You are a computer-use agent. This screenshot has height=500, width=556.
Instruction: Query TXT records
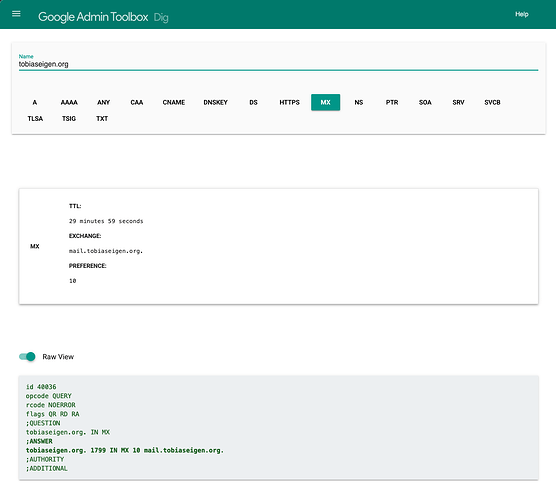[x=102, y=119]
